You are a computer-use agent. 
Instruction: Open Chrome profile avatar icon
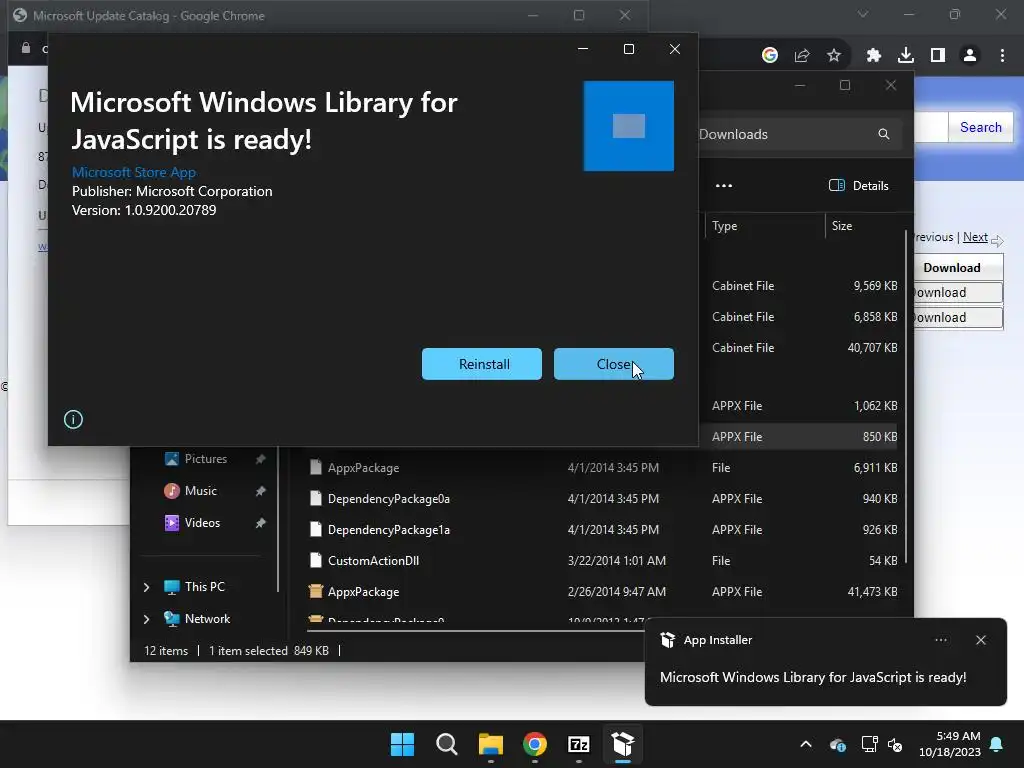pos(970,56)
